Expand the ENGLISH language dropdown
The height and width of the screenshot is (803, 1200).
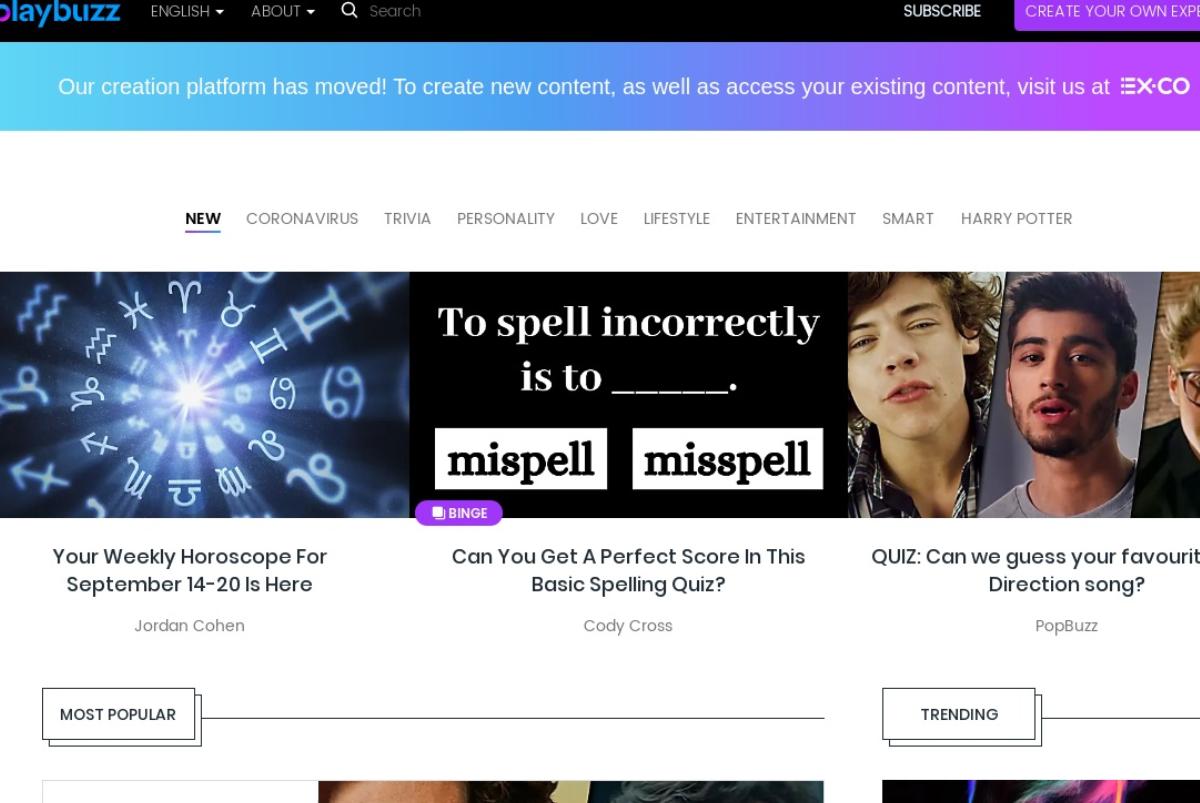(187, 11)
